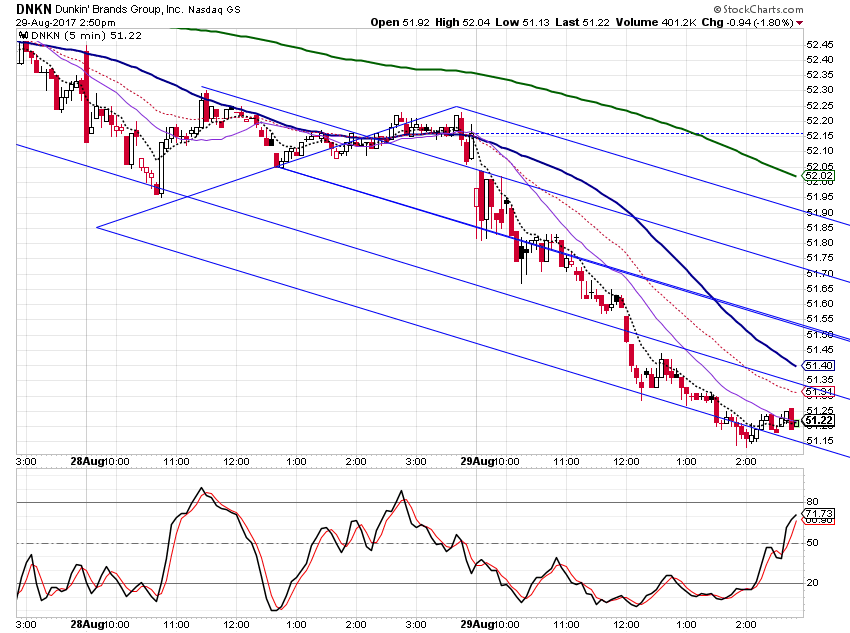
Task: Click the 28Aug date label under the price chart
Action: pos(87,461)
